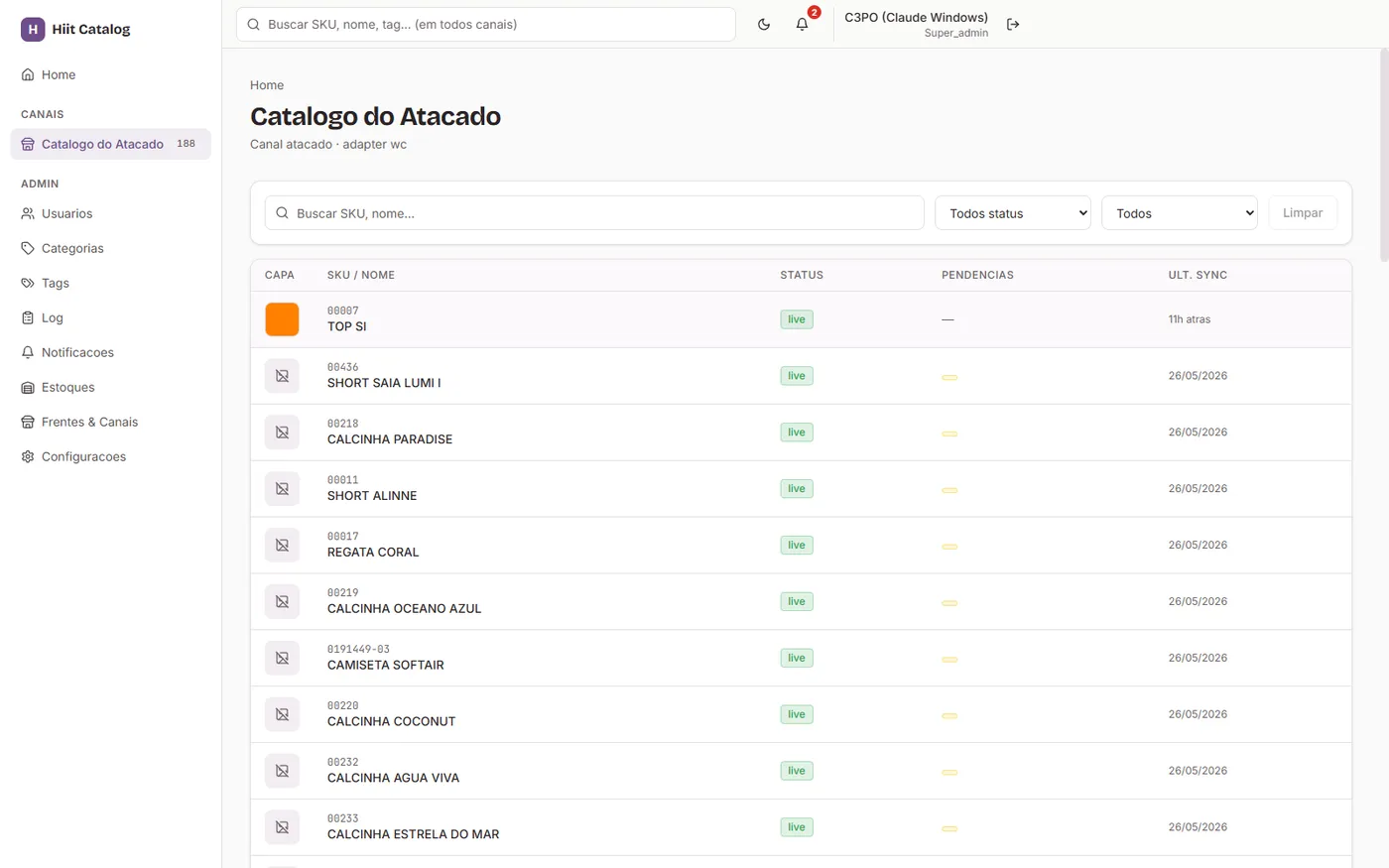Click pendencias yellow indicator for SHORT ALINNE
This screenshot has height=868, width=1389.
pyautogui.click(x=949, y=490)
